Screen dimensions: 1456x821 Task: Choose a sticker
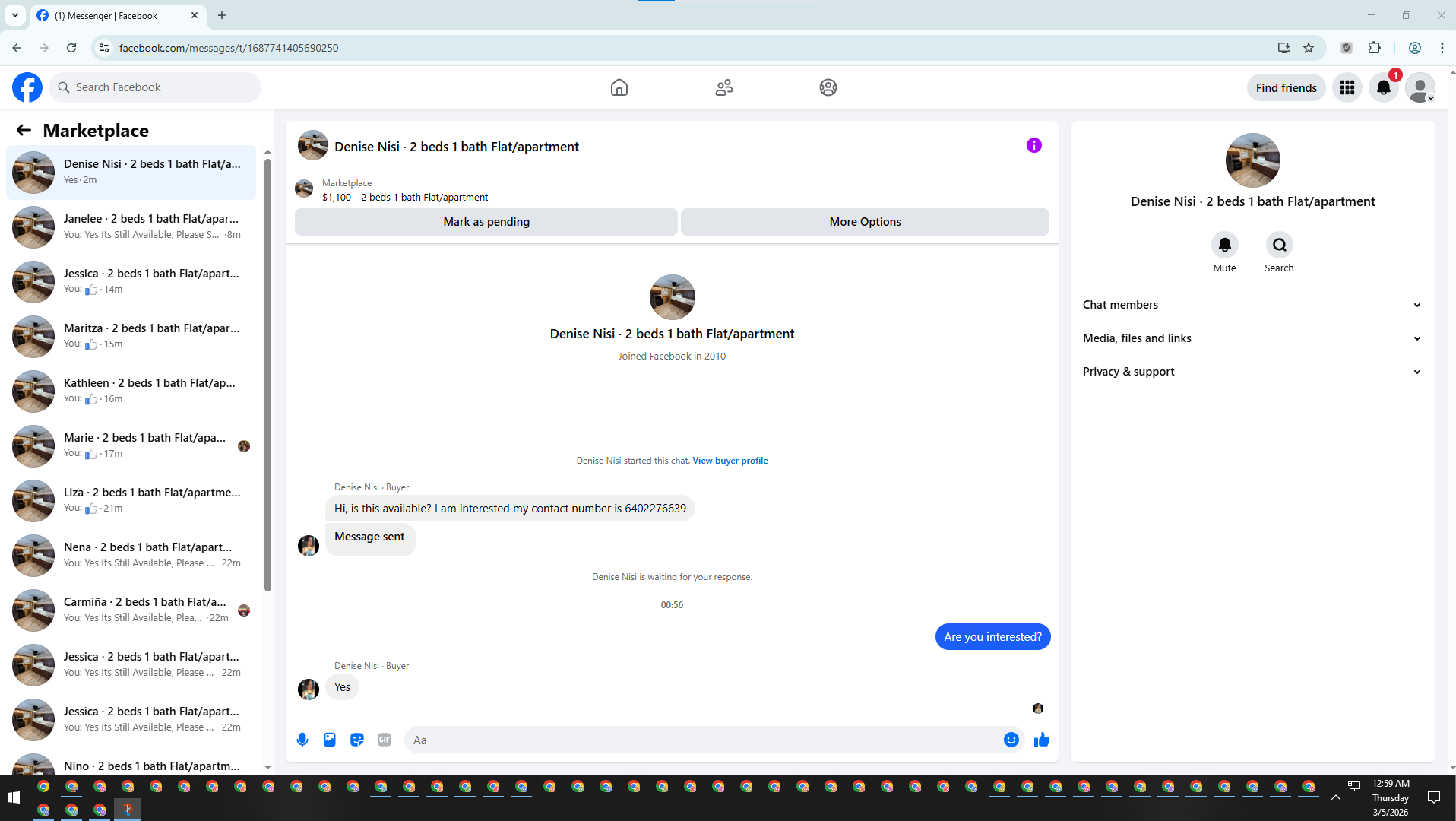pos(357,740)
